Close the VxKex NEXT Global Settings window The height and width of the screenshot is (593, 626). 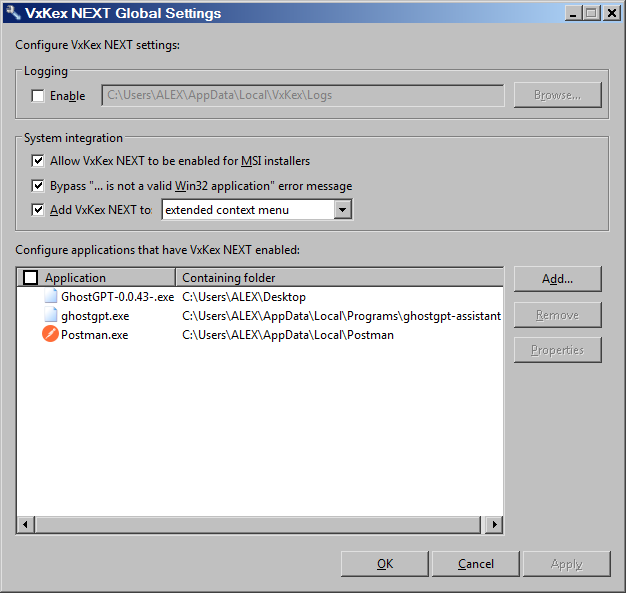pos(612,13)
